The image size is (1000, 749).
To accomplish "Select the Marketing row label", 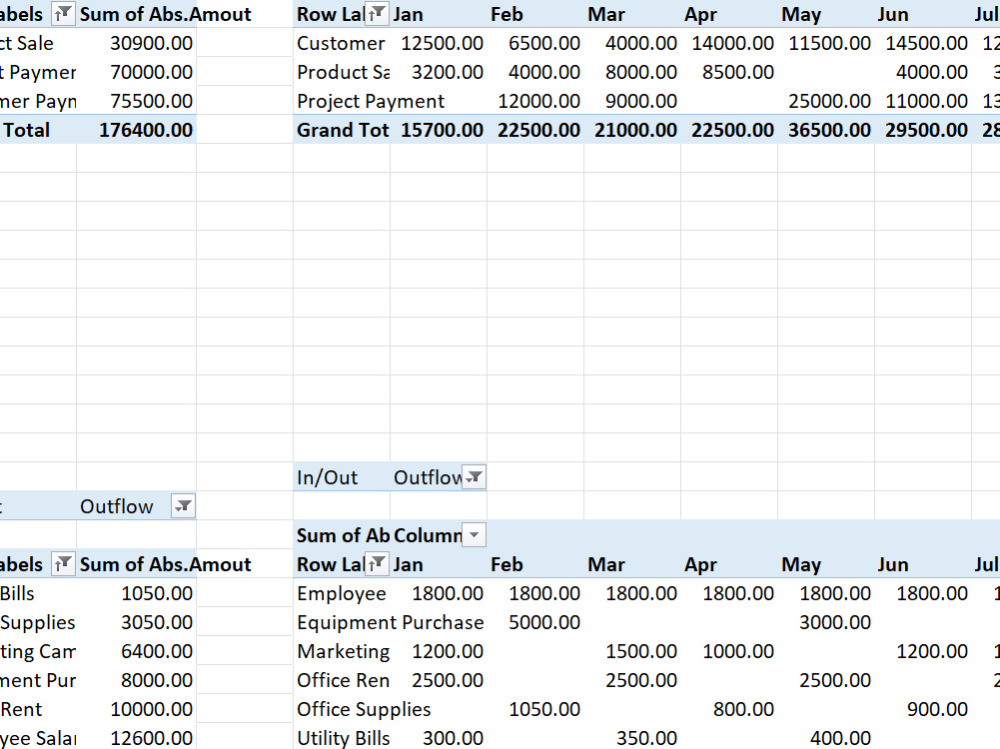I will (342, 651).
